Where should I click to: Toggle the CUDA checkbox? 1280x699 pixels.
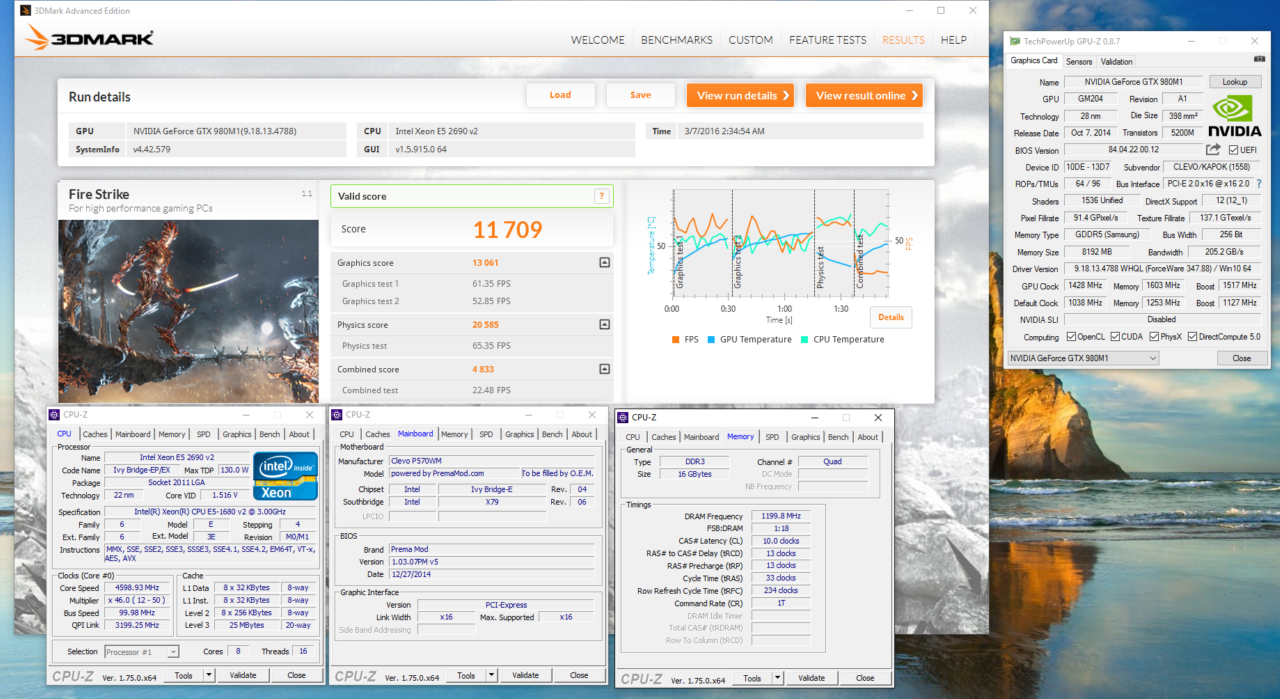1117,337
